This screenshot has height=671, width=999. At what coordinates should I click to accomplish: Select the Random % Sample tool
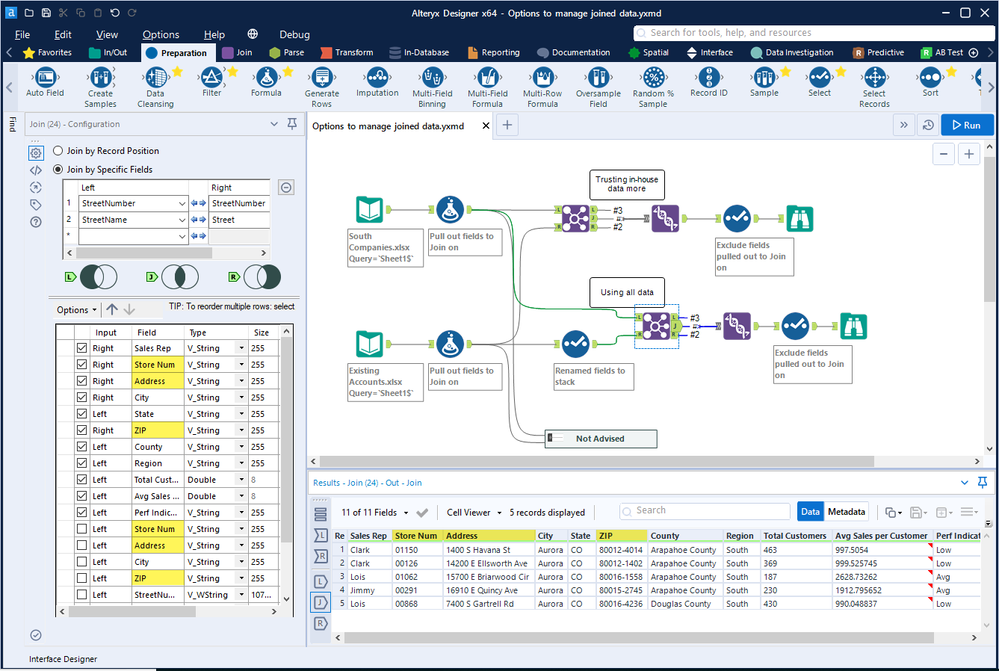[x=653, y=88]
